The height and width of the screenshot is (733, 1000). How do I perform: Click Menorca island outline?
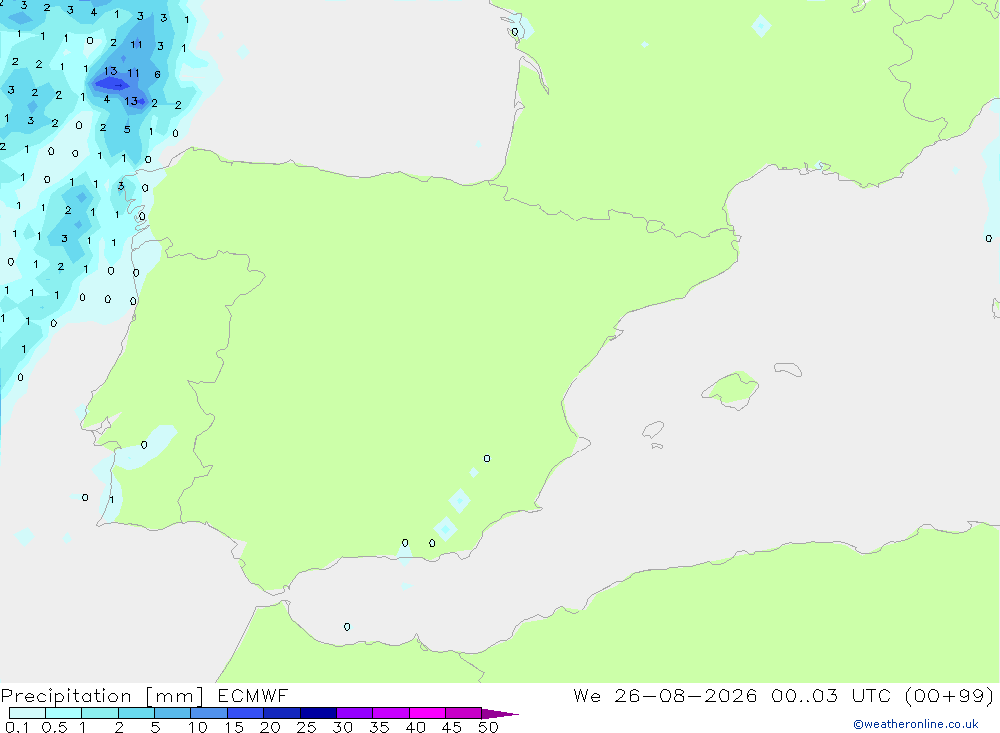coord(788,369)
